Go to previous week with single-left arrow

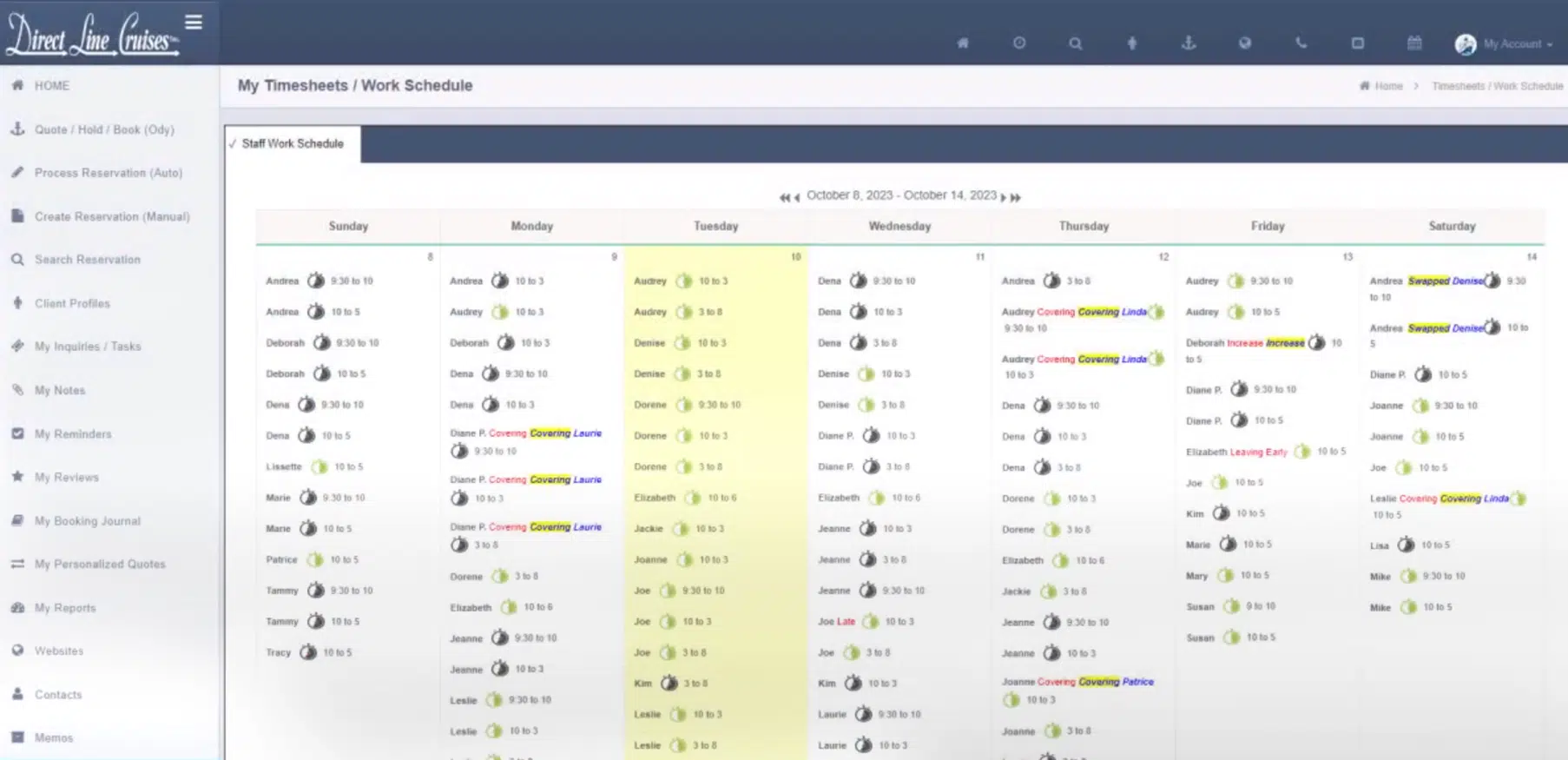[797, 197]
